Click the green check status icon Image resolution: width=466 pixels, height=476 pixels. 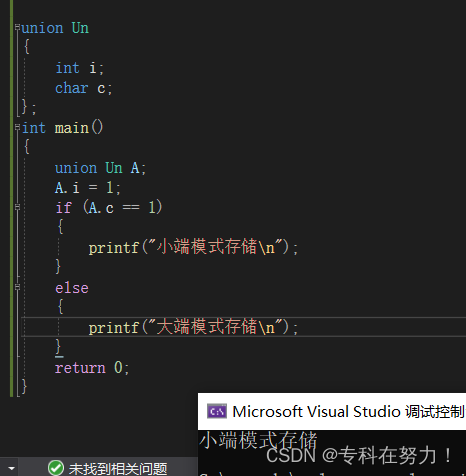(56, 468)
